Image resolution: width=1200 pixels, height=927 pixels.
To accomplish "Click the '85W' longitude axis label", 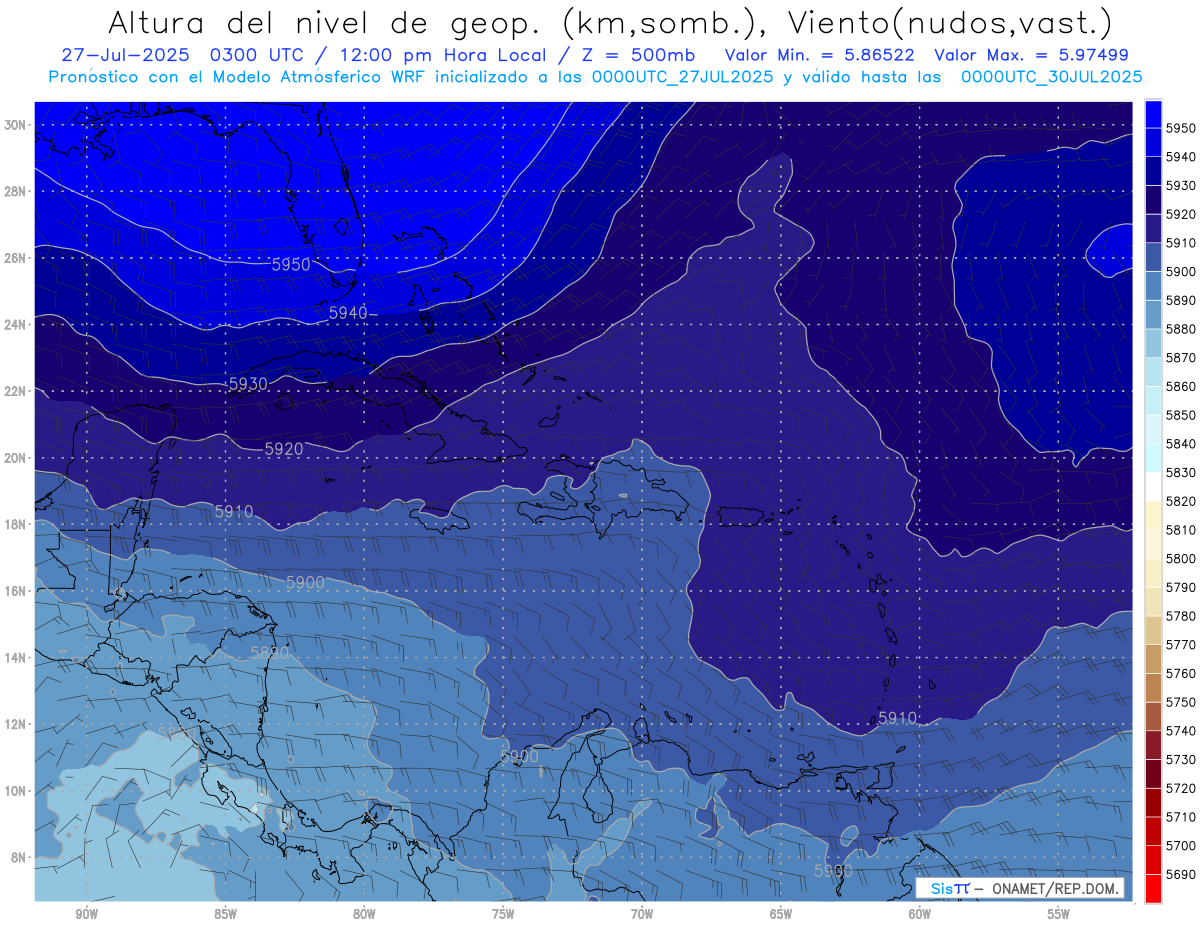I will pos(225,914).
